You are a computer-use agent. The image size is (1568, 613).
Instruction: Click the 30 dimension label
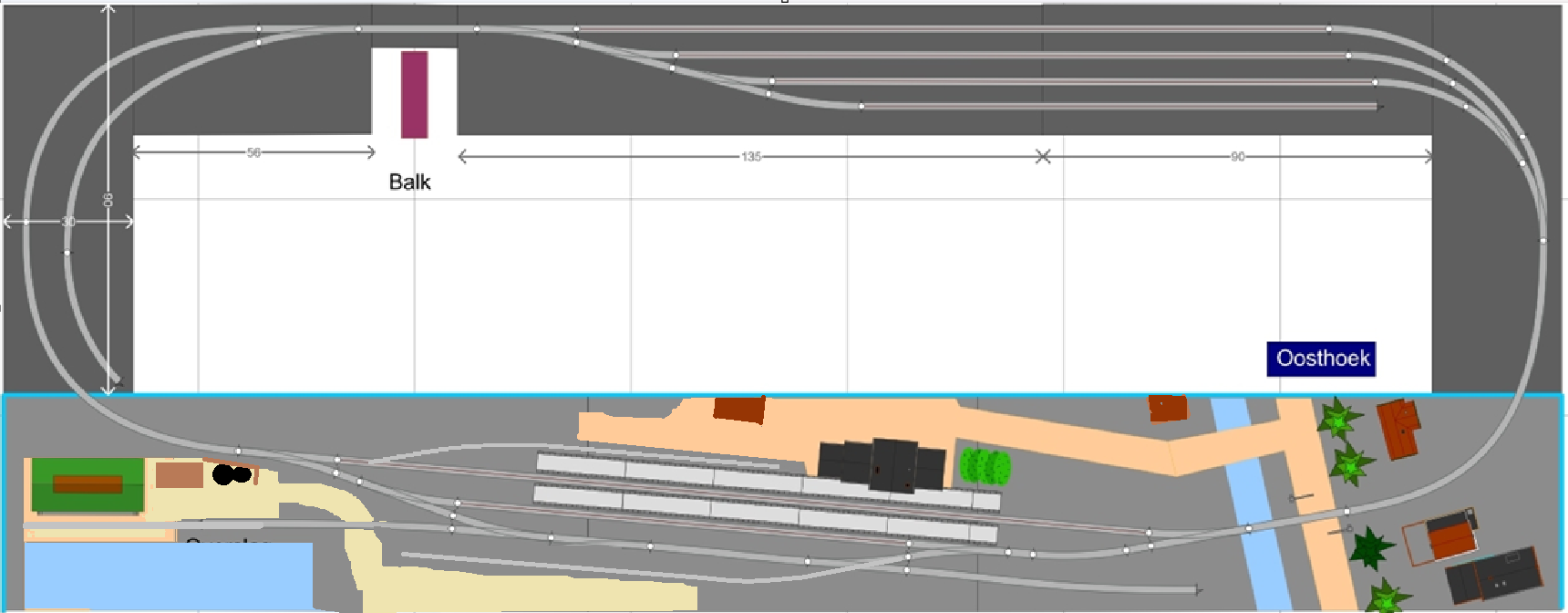[68, 222]
